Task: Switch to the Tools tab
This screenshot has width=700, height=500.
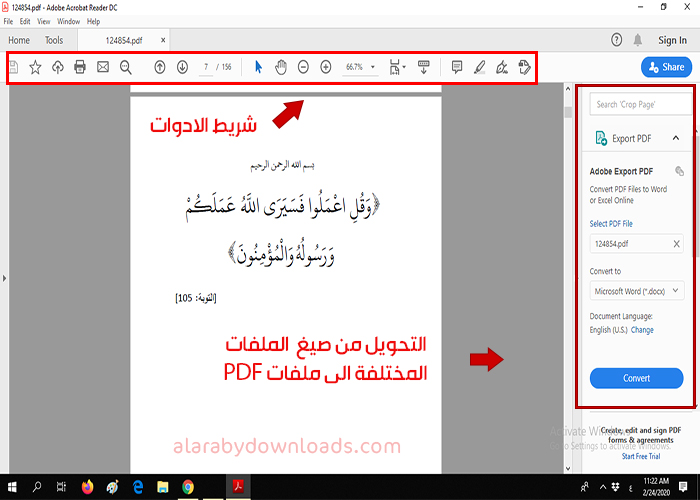Action: click(x=54, y=40)
